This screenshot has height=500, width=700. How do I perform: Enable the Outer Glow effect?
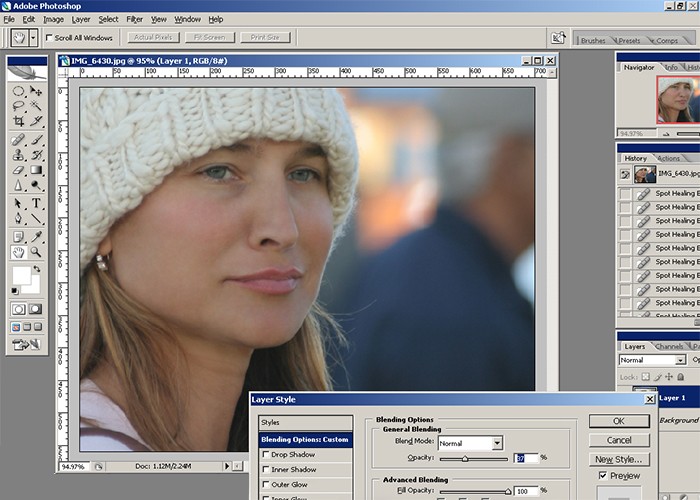[266, 484]
